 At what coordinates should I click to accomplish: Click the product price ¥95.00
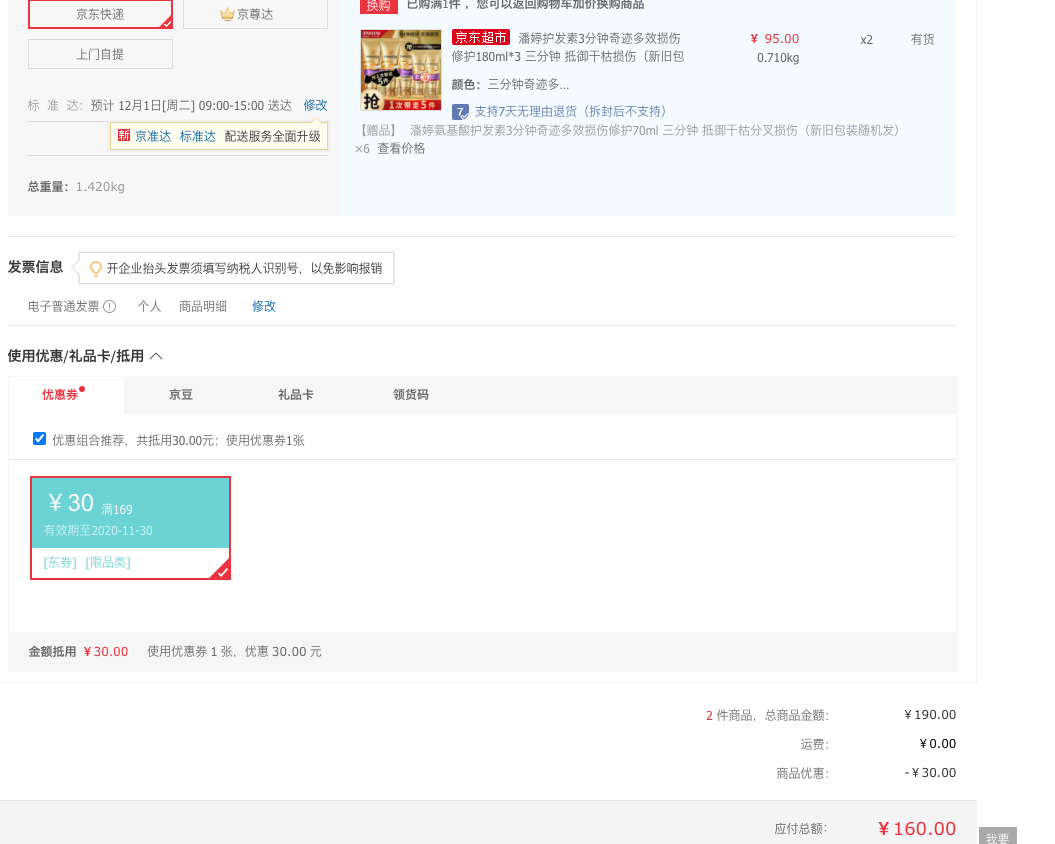[775, 38]
